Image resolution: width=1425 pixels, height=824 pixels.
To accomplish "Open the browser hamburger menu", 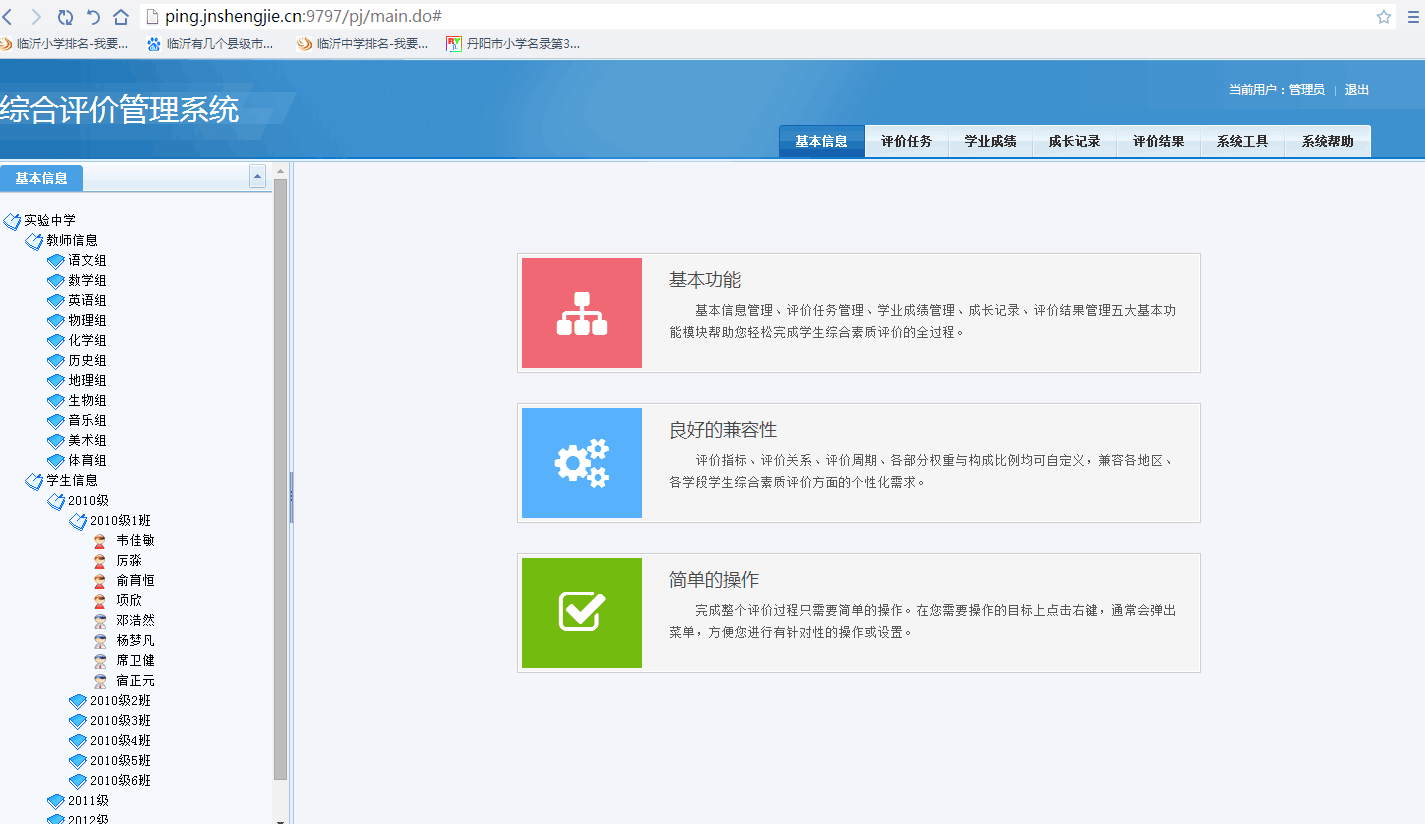I will coord(1413,16).
